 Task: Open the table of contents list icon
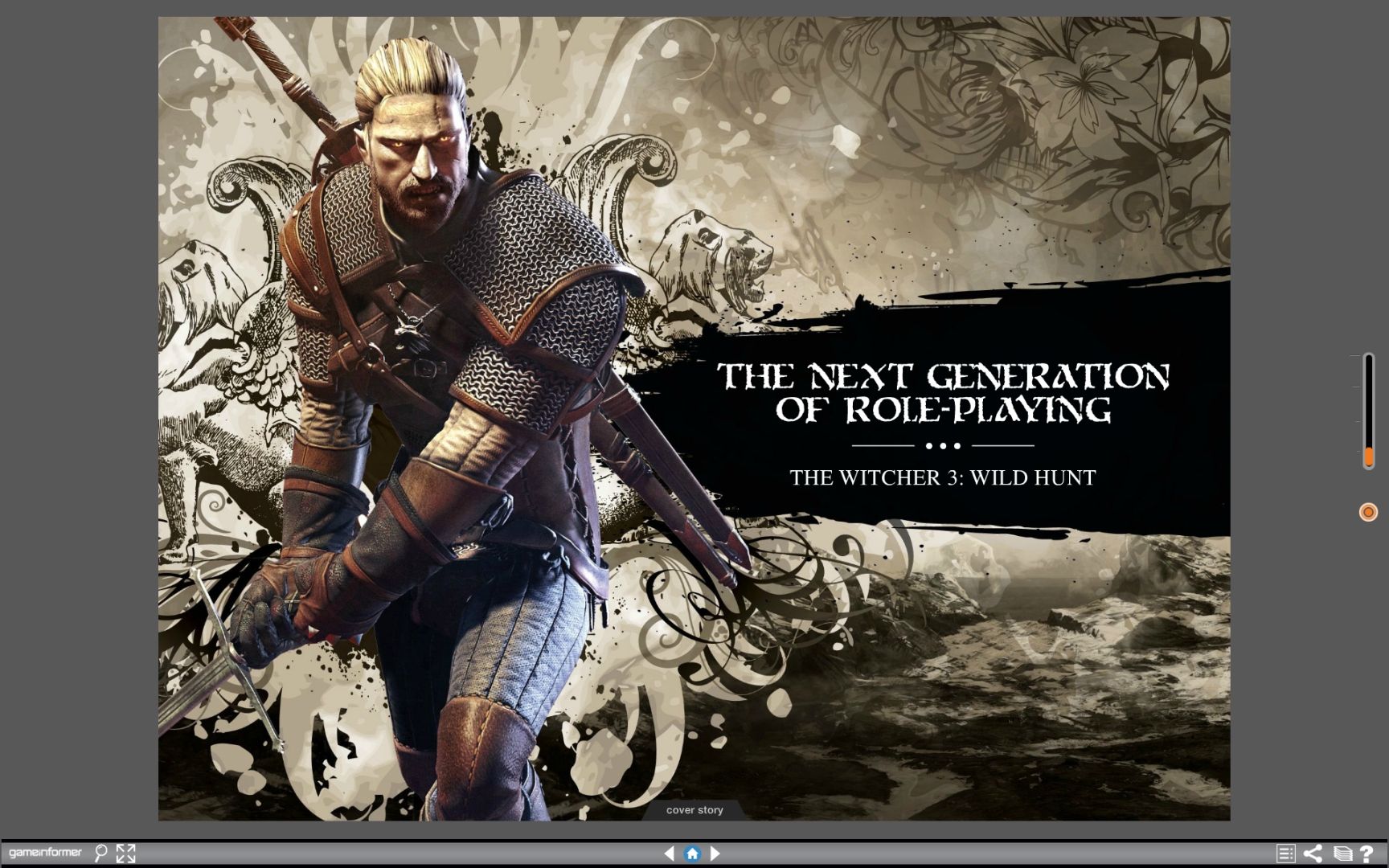coord(1285,854)
